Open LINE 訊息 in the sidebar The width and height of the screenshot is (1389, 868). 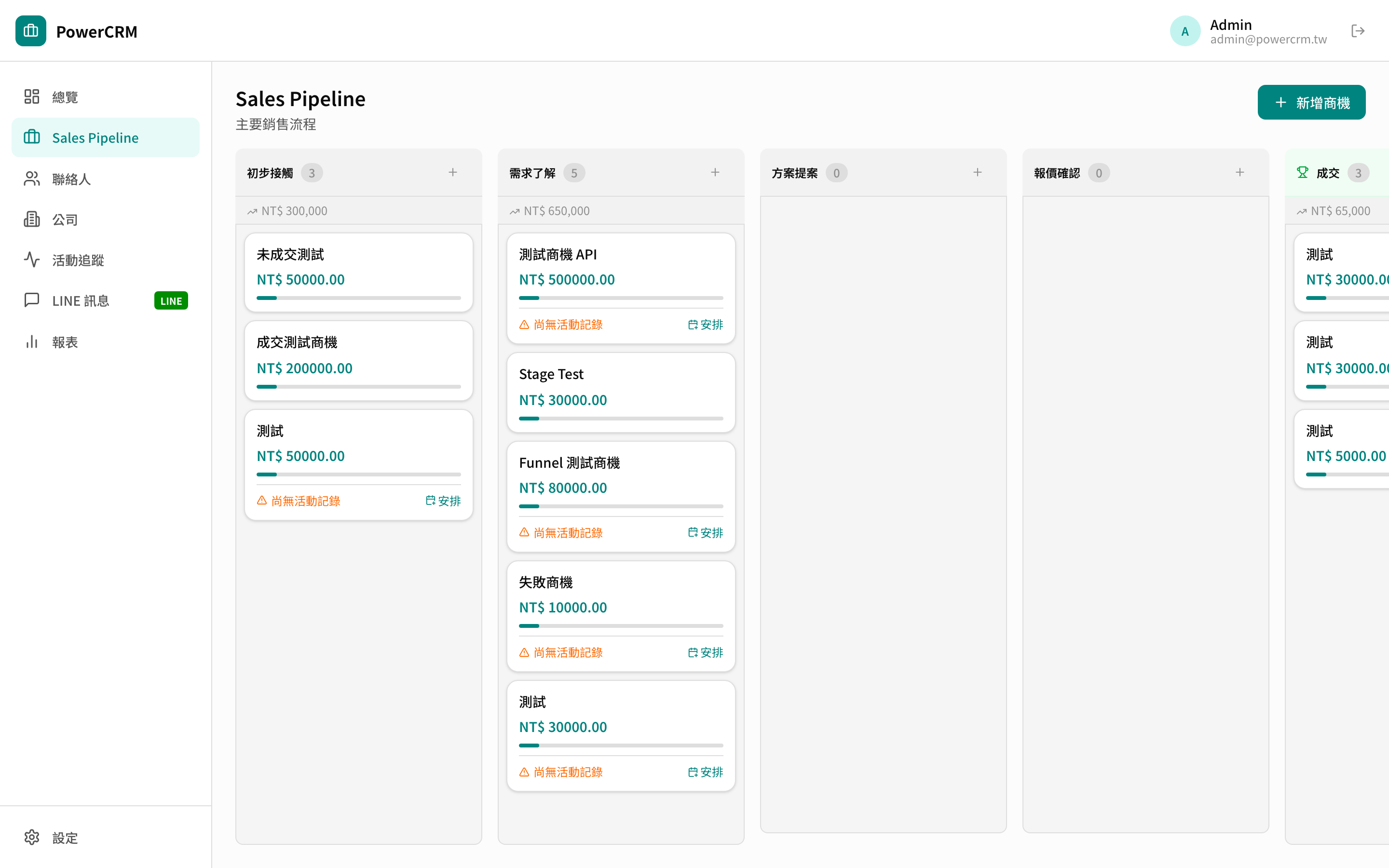click(x=81, y=301)
